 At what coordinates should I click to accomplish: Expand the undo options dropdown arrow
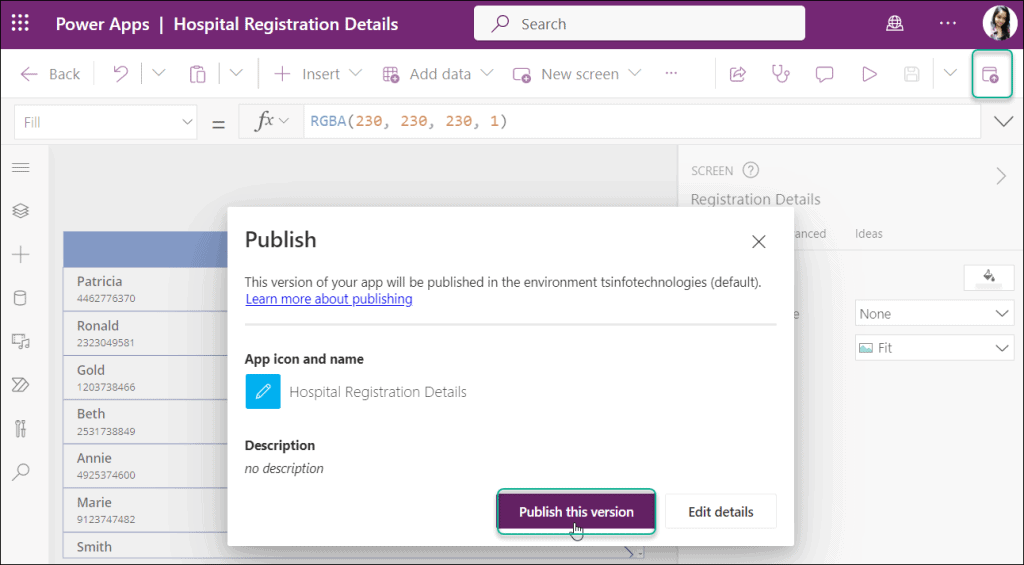click(x=159, y=73)
